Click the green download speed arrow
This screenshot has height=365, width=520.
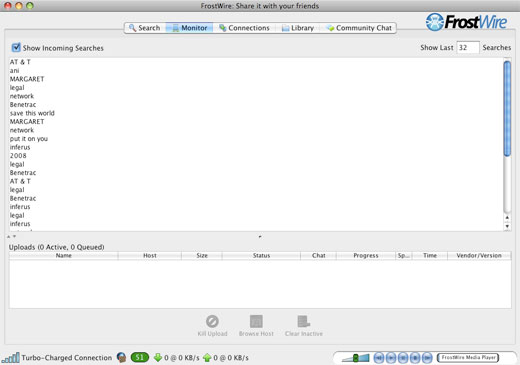pos(158,358)
